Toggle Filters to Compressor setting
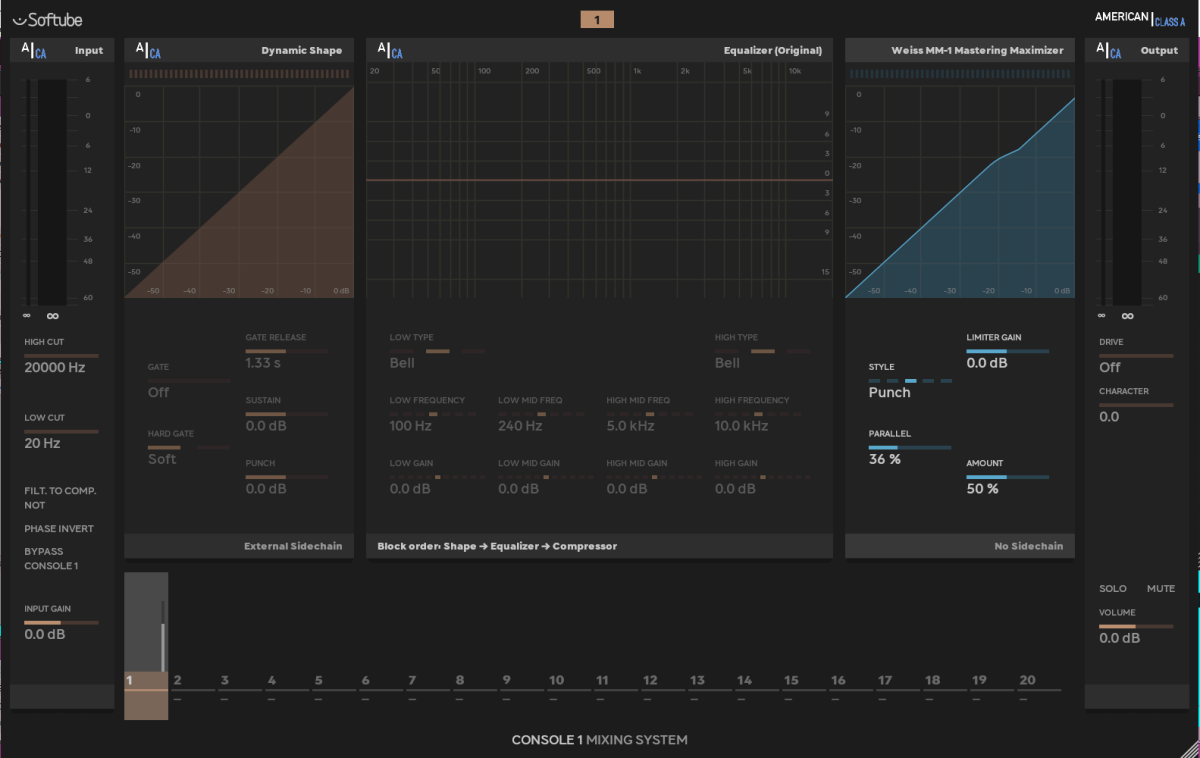This screenshot has width=1200, height=758. coord(60,498)
